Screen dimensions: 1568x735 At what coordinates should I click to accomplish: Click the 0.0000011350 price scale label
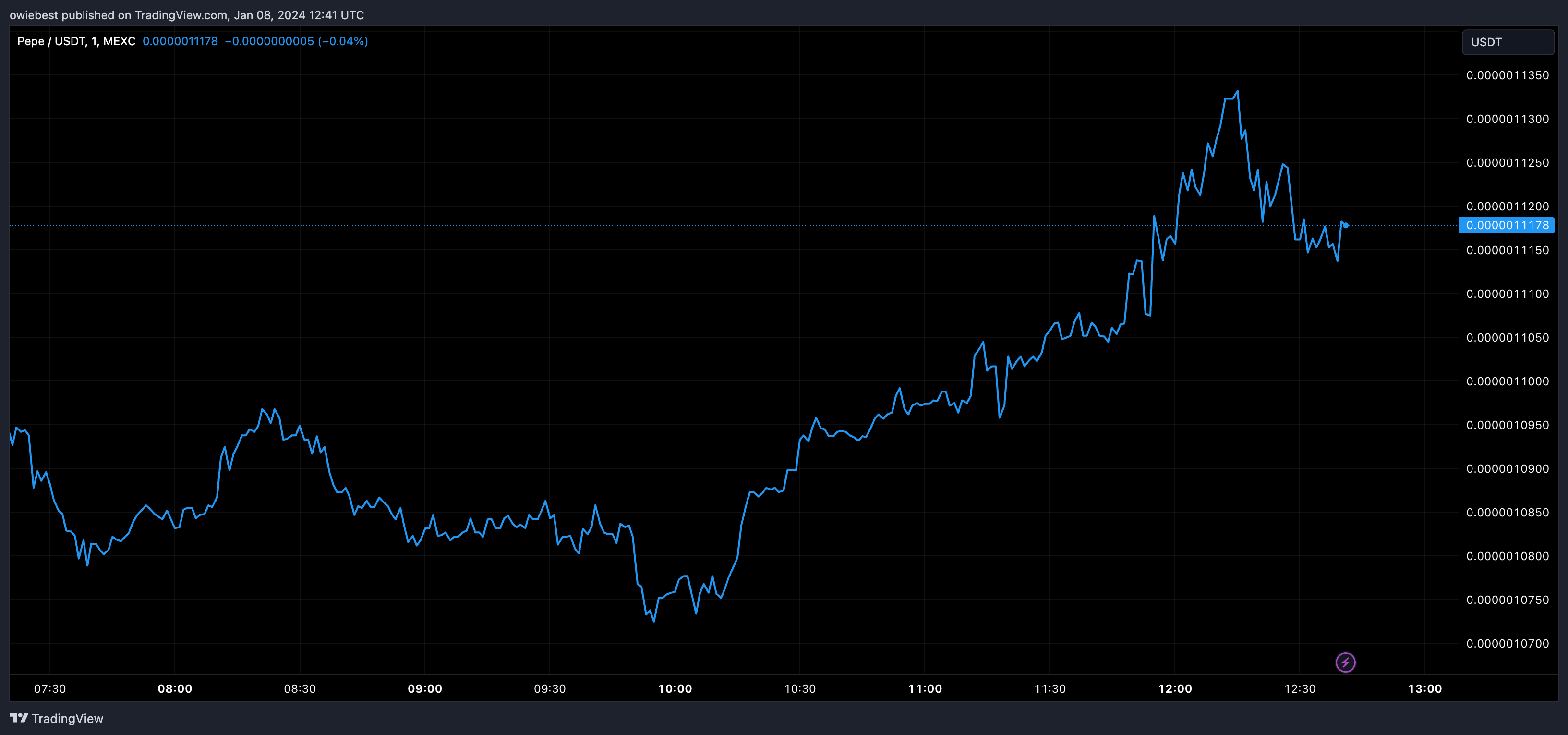click(x=1507, y=75)
